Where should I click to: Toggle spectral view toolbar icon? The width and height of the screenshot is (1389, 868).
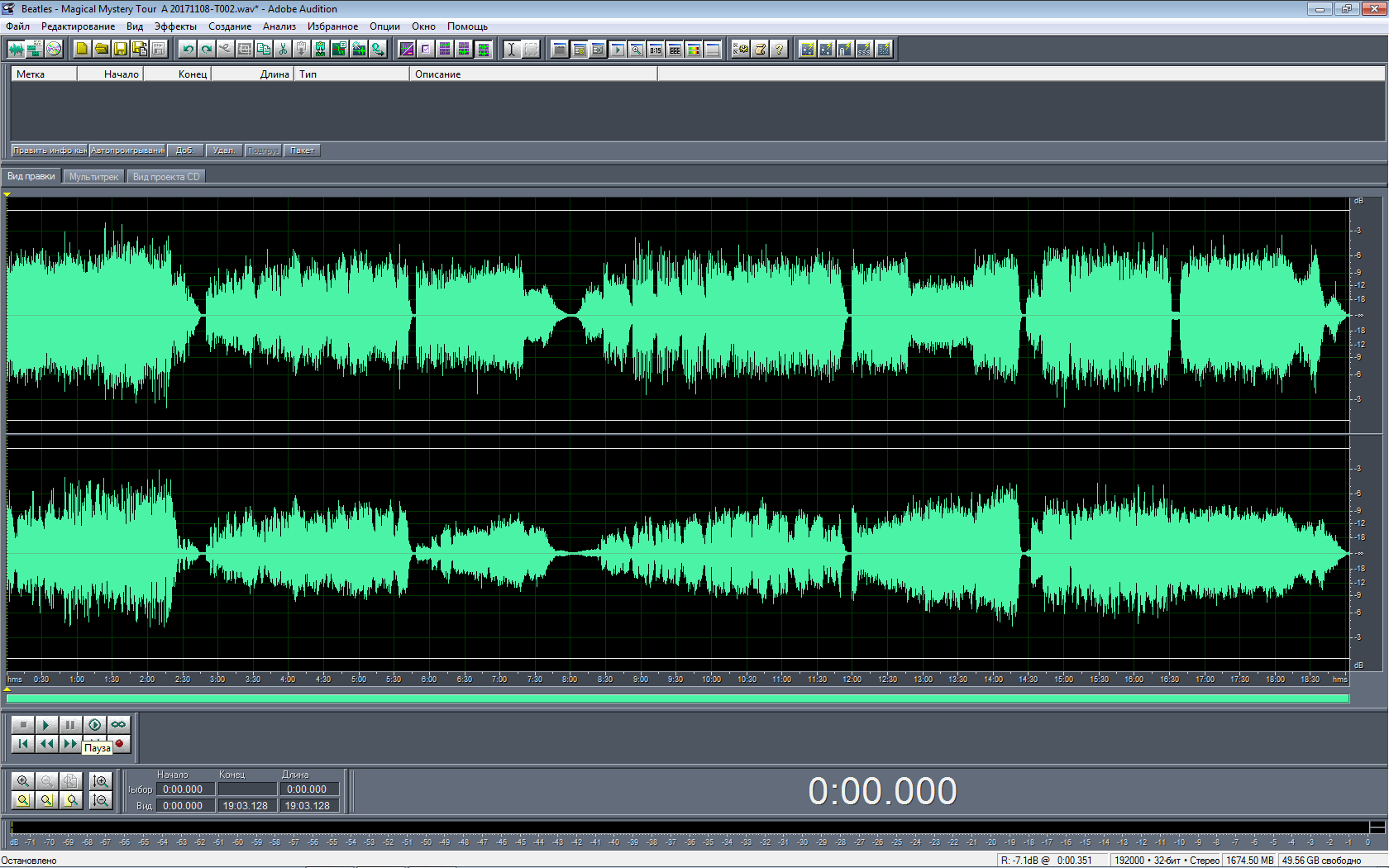[x=407, y=49]
